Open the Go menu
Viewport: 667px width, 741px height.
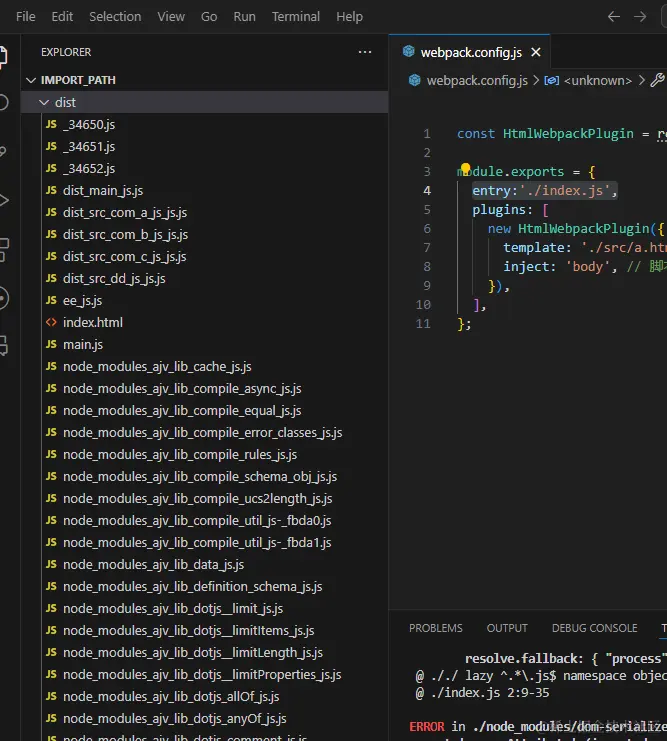[209, 17]
